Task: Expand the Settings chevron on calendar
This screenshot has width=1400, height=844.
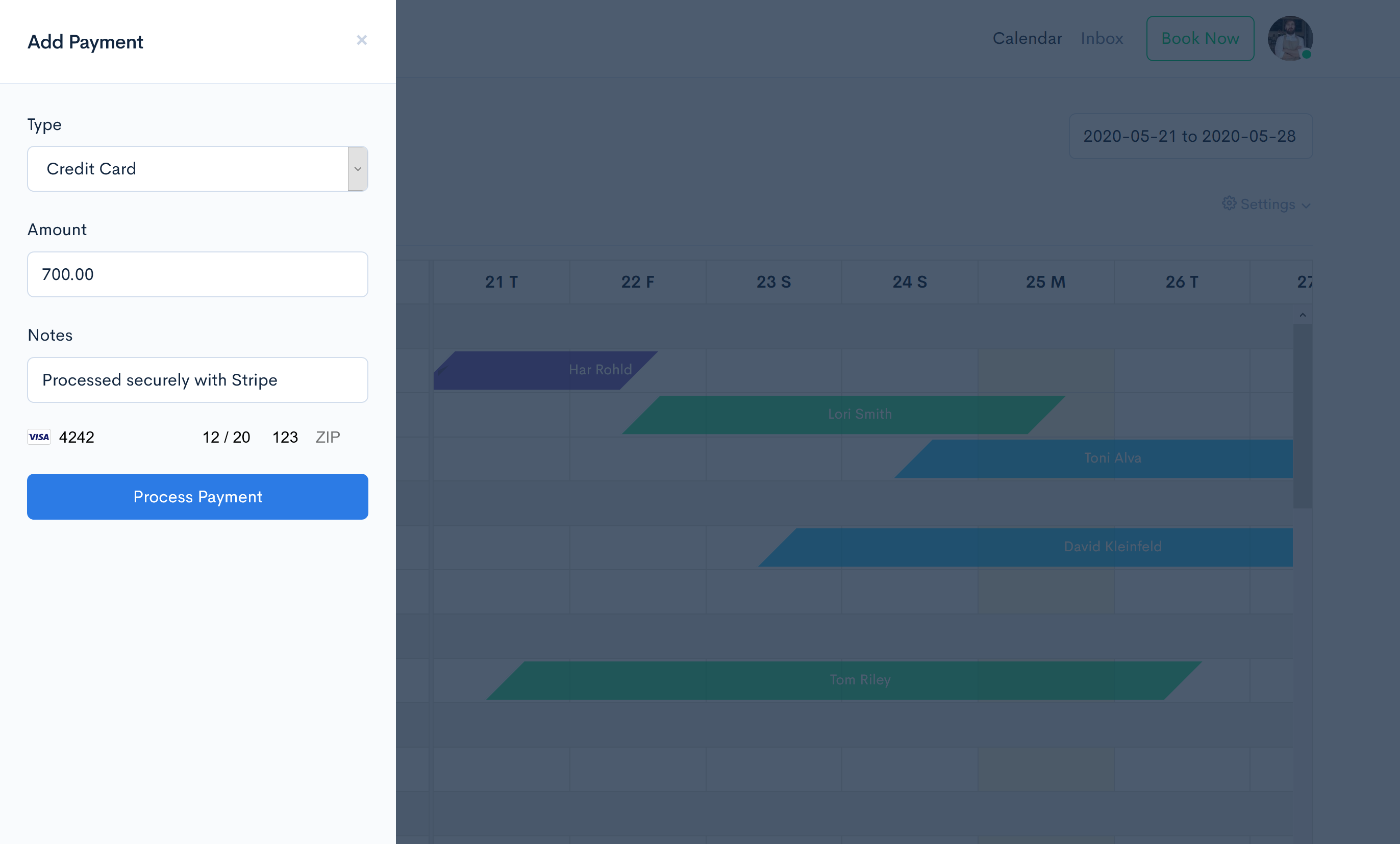Action: [x=1307, y=205]
